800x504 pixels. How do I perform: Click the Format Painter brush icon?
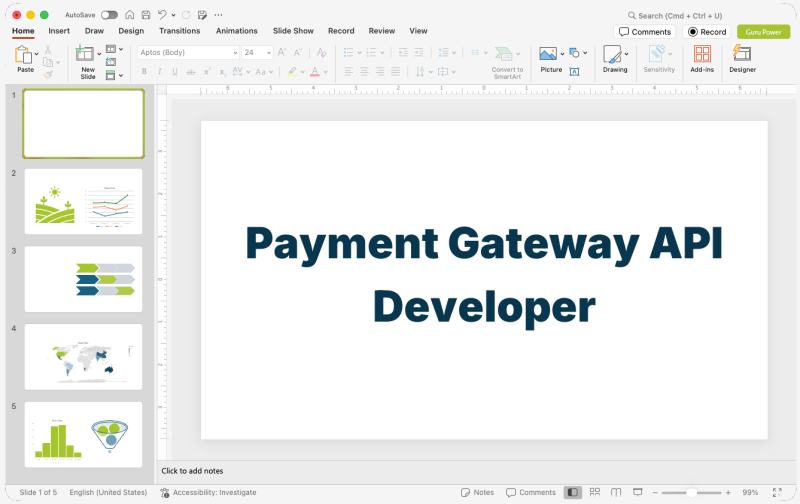[x=48, y=74]
